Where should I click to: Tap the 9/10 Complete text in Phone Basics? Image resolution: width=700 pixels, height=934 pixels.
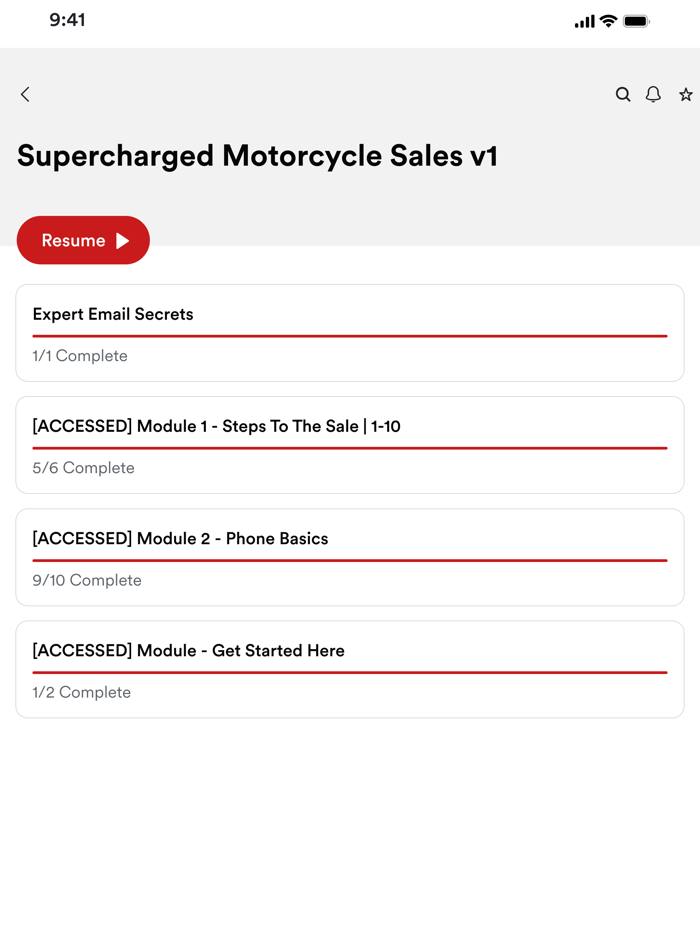[x=86, y=580]
